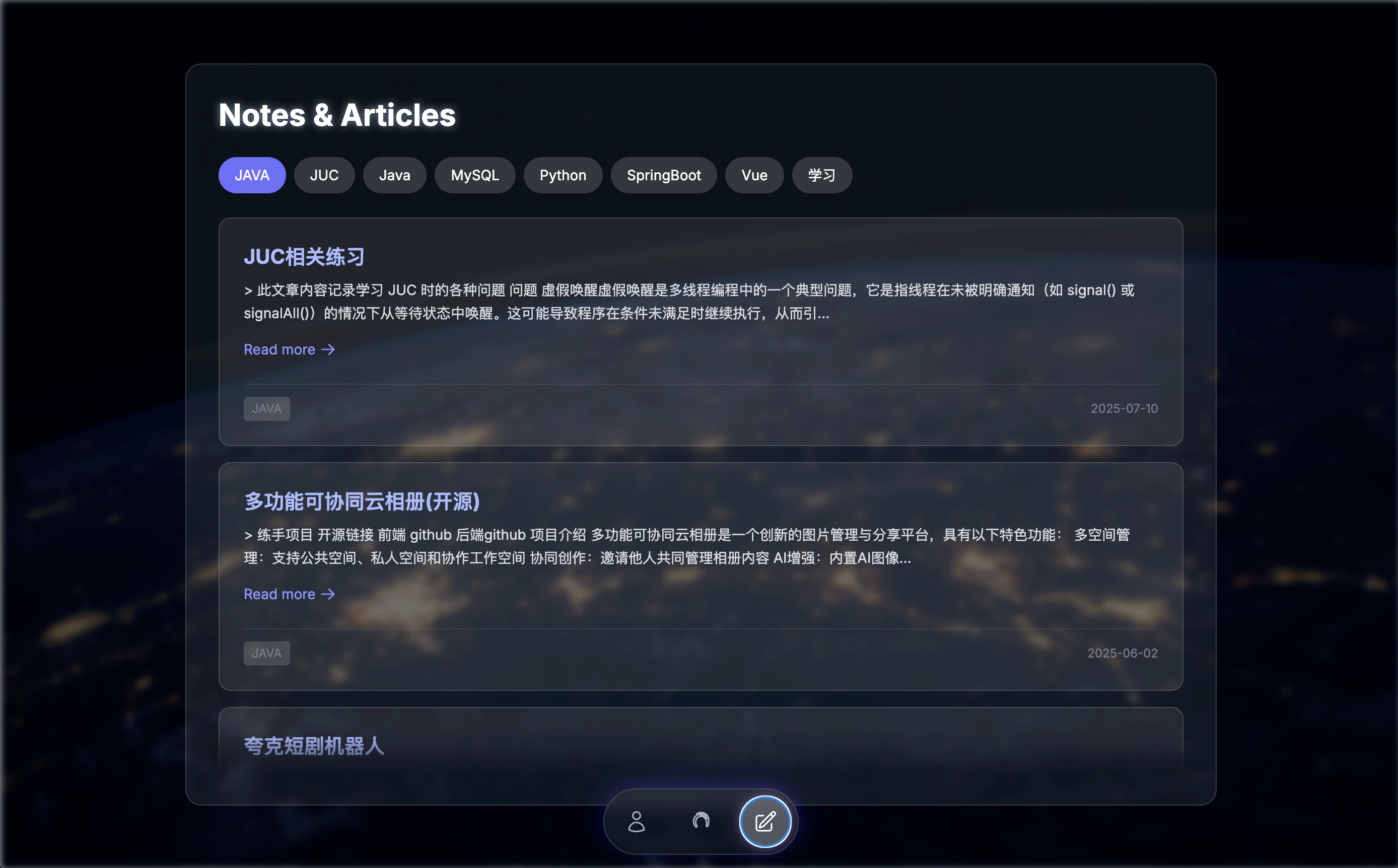Image resolution: width=1398 pixels, height=868 pixels.
Task: Open the JUC相关练习 article title
Action: (304, 257)
